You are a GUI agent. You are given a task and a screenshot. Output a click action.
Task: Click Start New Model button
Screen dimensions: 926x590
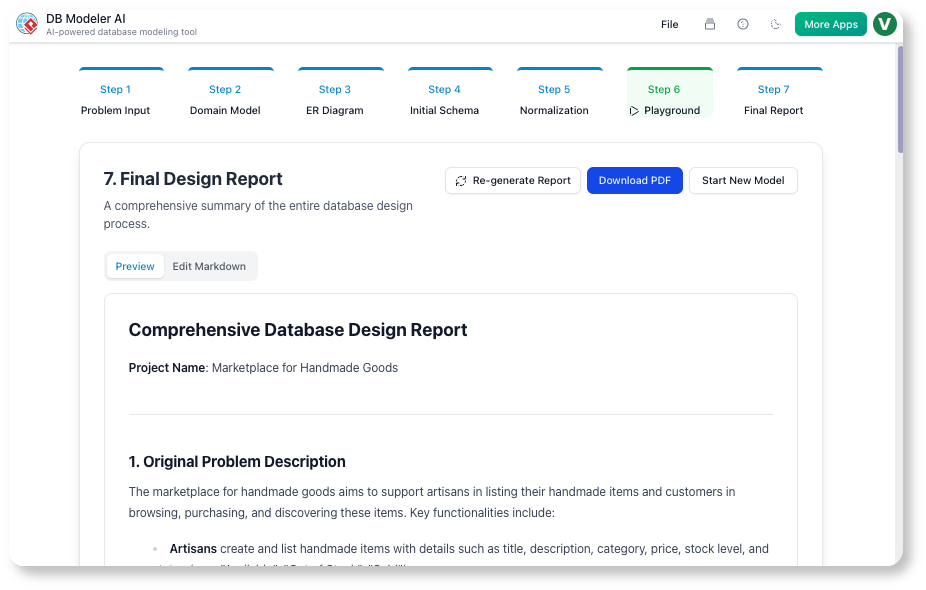743,181
